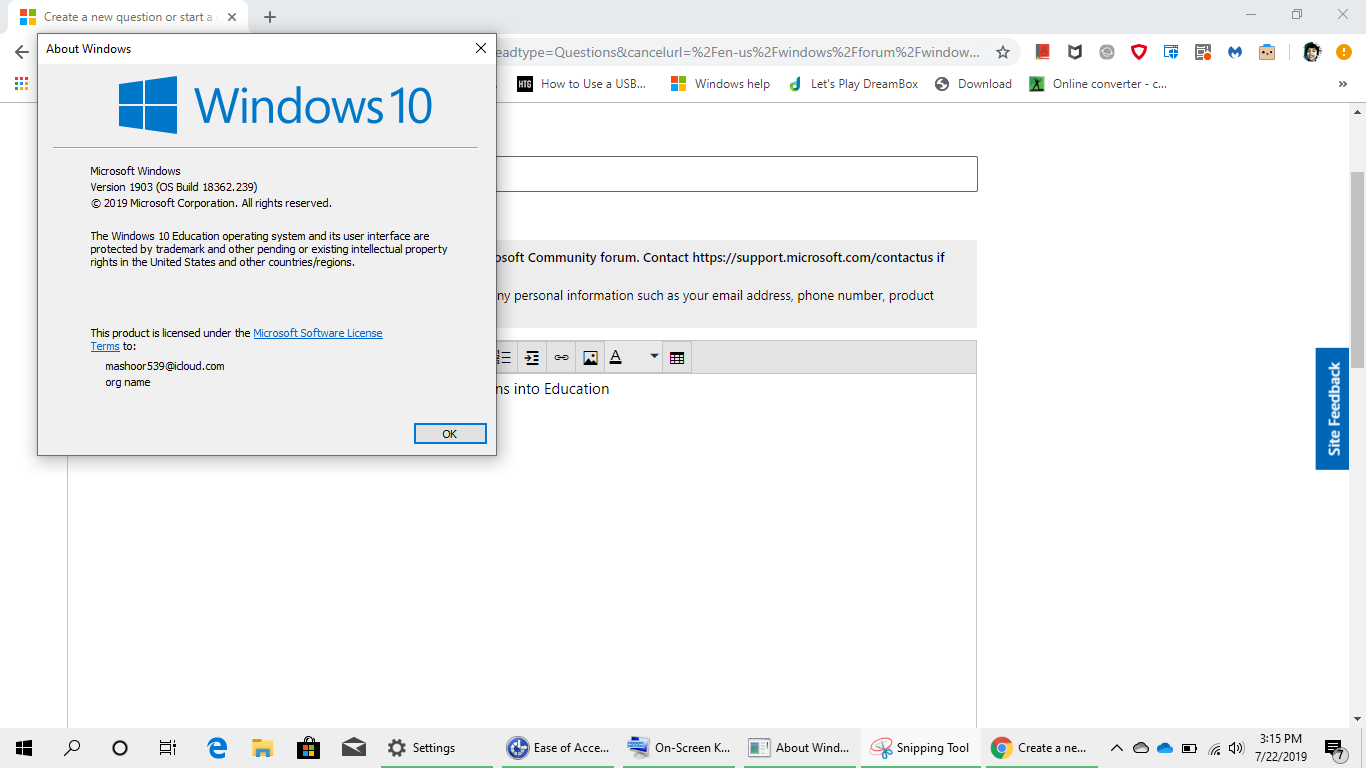
Task: Go back using the browser back arrow
Action: 22,52
